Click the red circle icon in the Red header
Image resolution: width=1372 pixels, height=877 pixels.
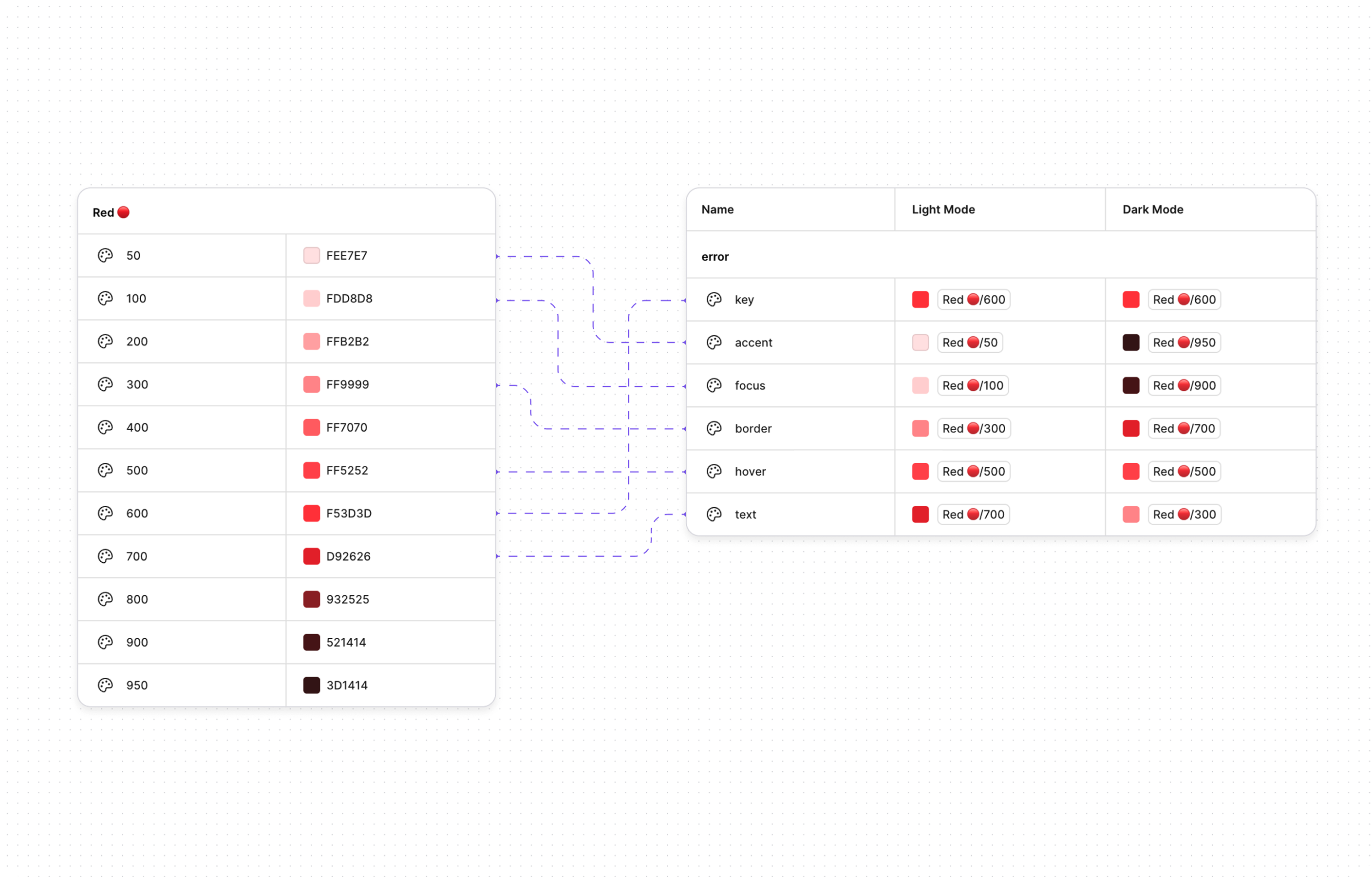coord(124,212)
